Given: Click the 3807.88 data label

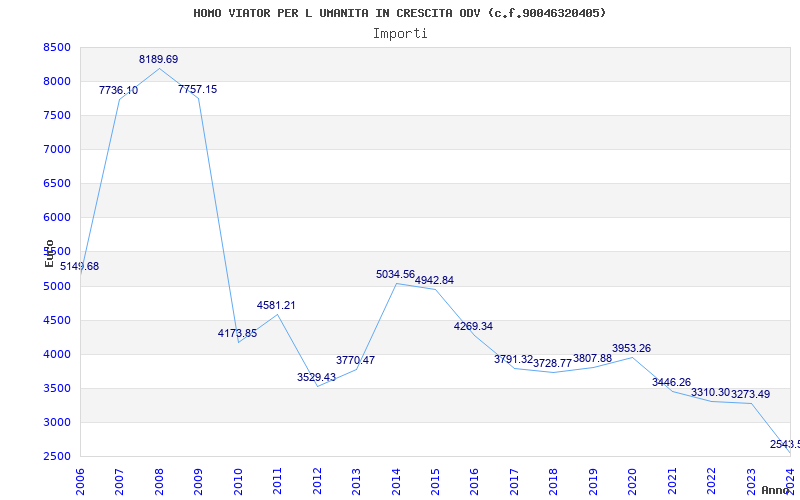Looking at the screenshot, I should pos(592,358).
